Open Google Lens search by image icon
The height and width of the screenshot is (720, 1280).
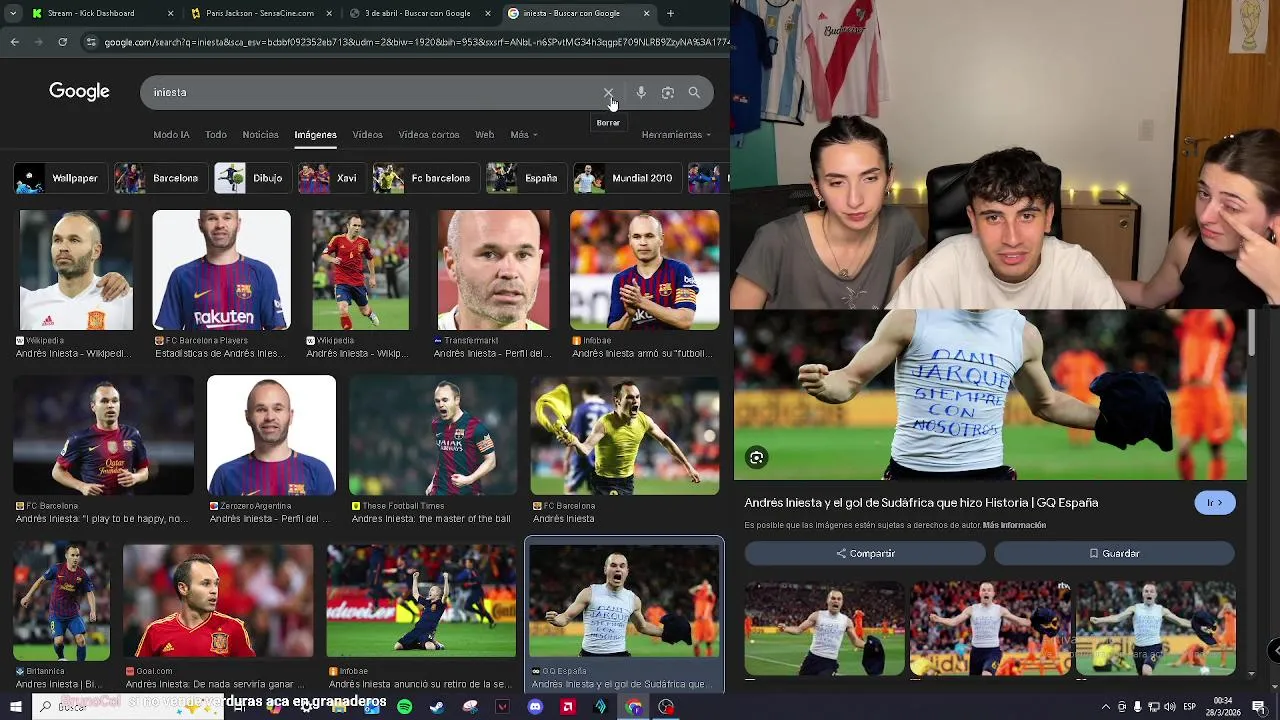tap(668, 93)
